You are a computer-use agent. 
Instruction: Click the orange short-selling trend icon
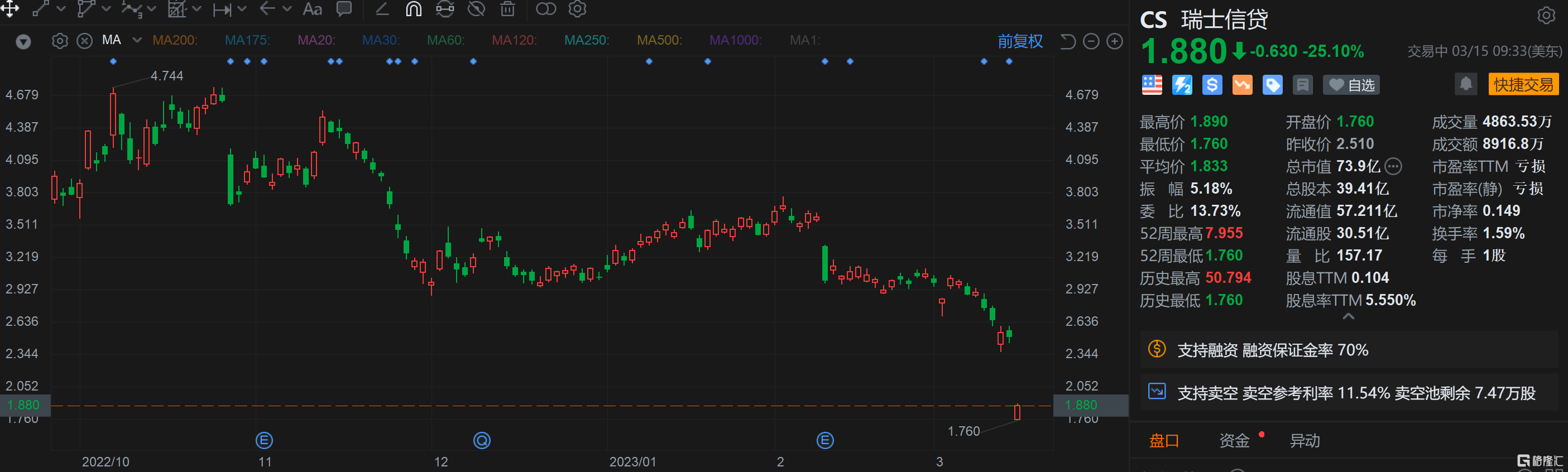click(x=1243, y=85)
